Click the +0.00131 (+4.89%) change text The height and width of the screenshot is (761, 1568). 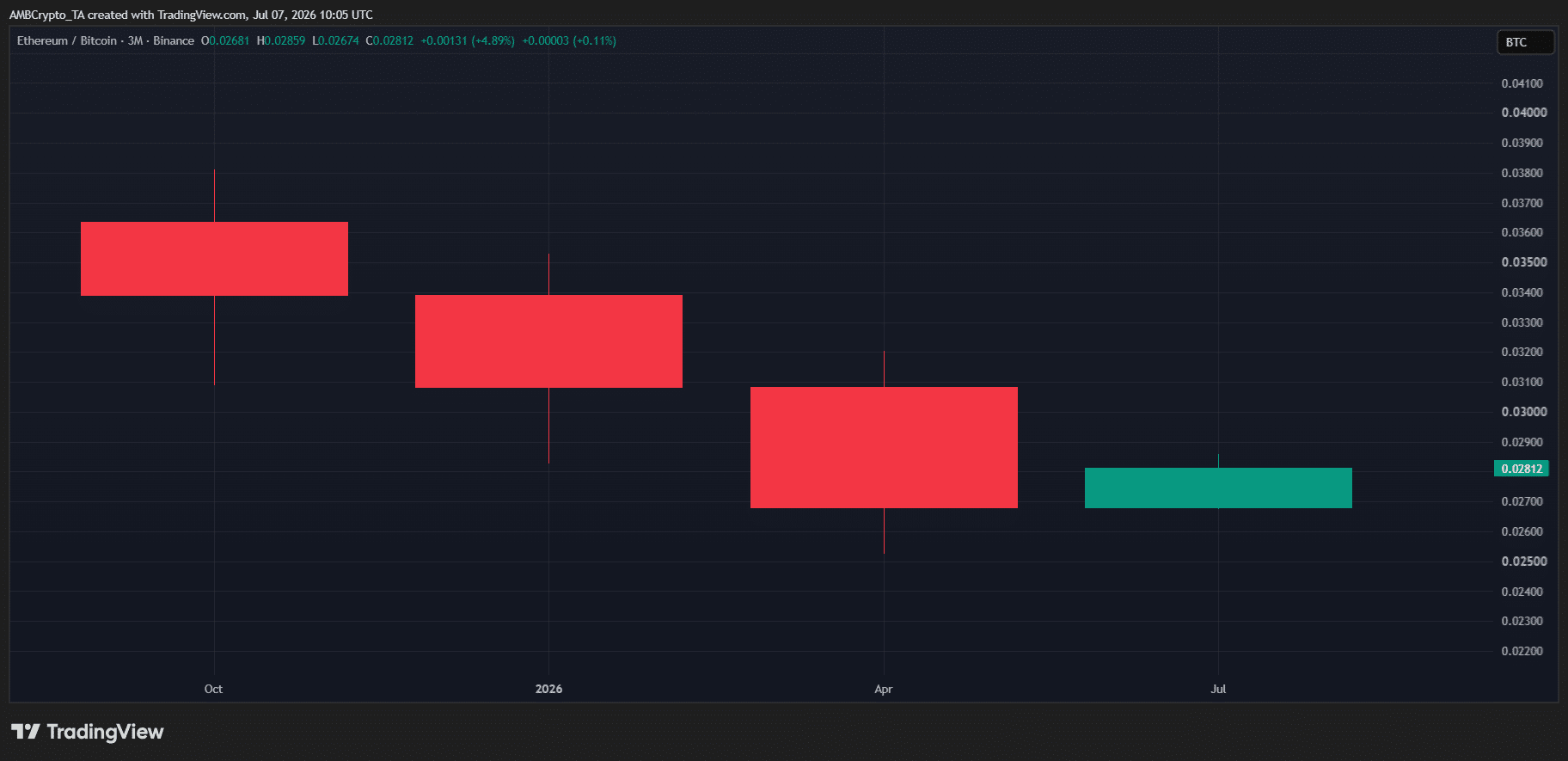[468, 40]
